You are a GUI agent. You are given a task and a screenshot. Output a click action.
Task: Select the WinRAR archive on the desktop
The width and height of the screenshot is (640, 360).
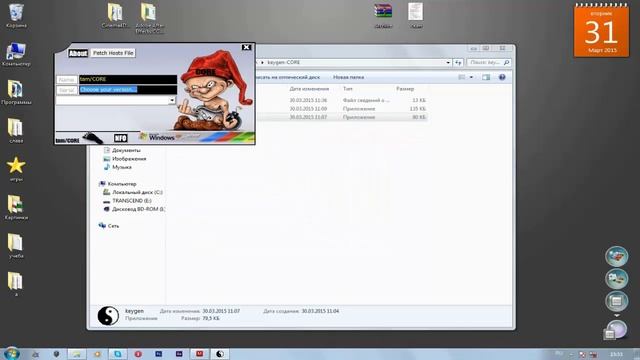[x=383, y=16]
